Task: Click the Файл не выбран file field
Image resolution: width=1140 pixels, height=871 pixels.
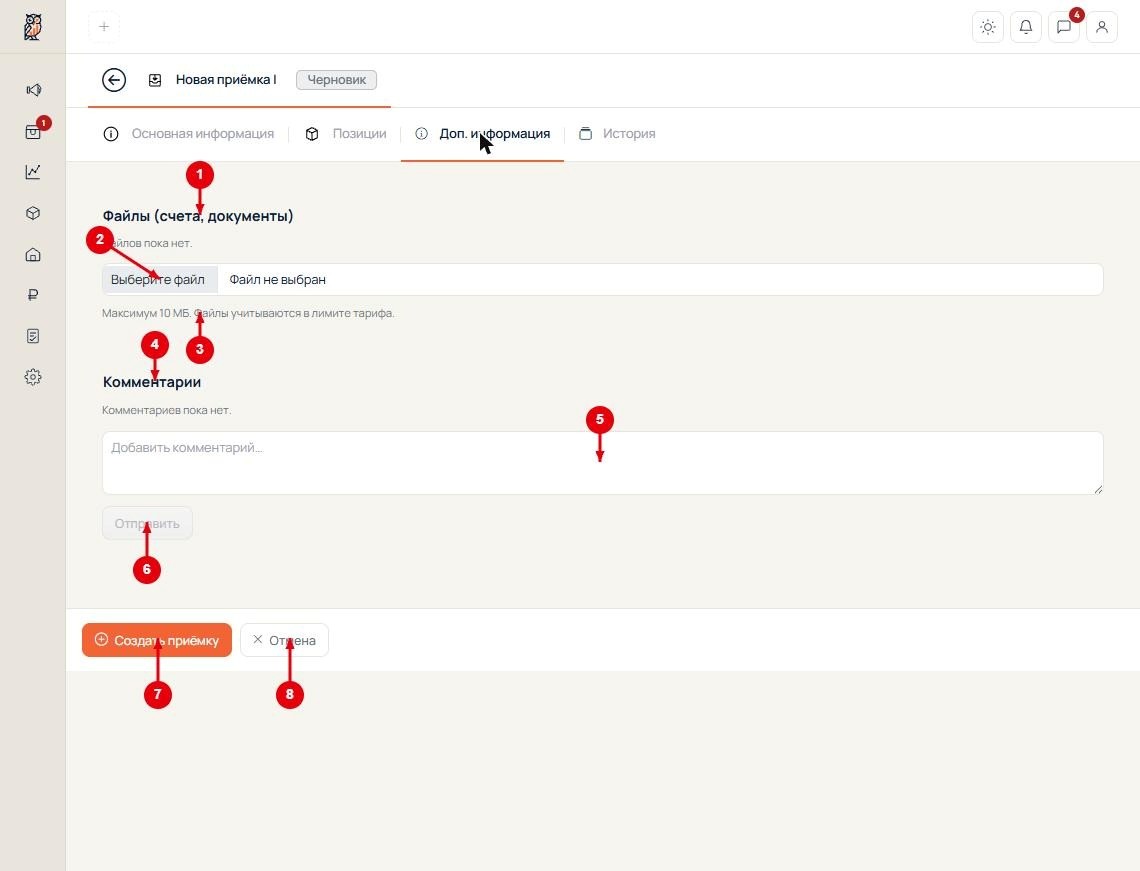Action: click(x=603, y=280)
